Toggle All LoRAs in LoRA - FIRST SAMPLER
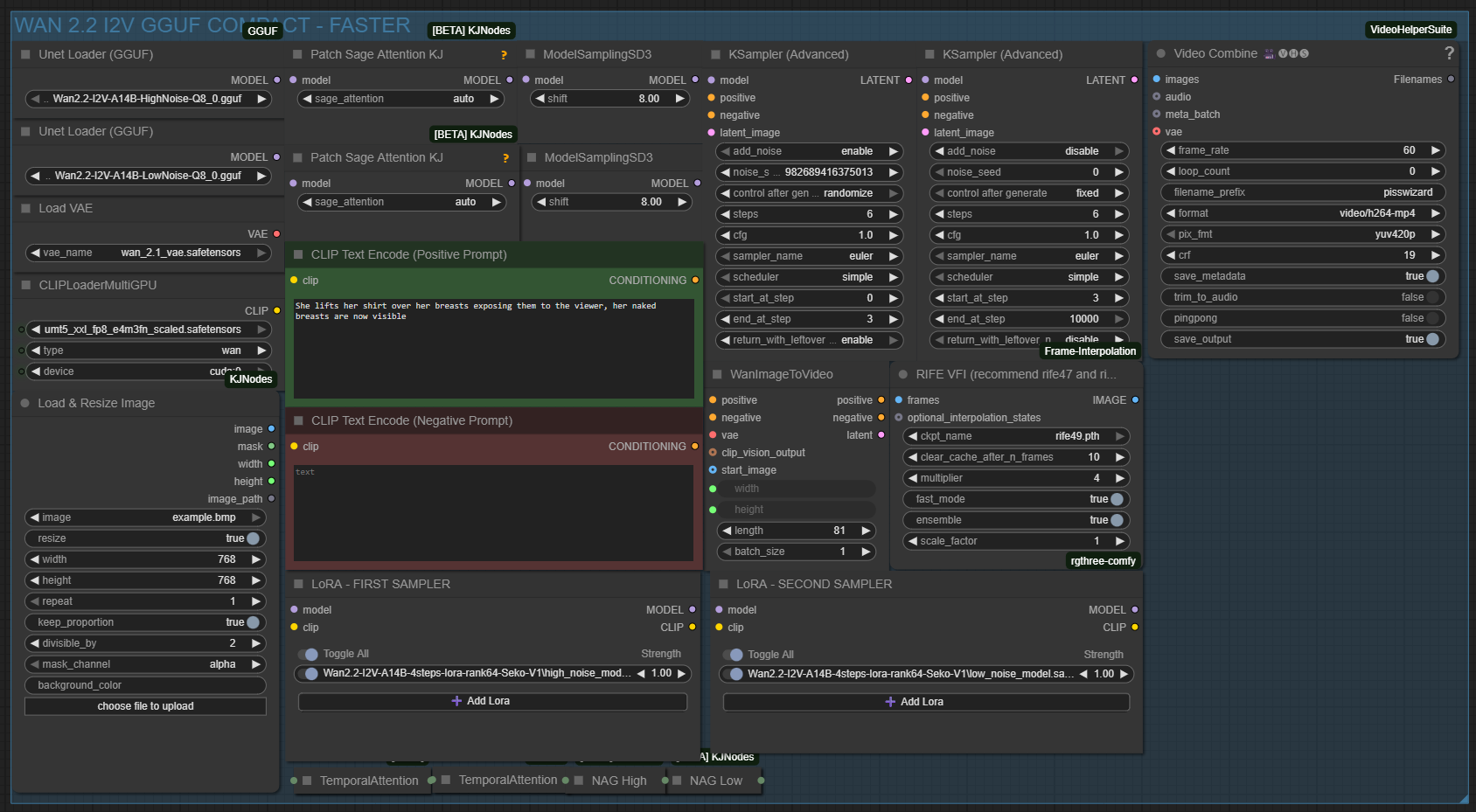Screen dimensions: 1476x812 click(310, 654)
